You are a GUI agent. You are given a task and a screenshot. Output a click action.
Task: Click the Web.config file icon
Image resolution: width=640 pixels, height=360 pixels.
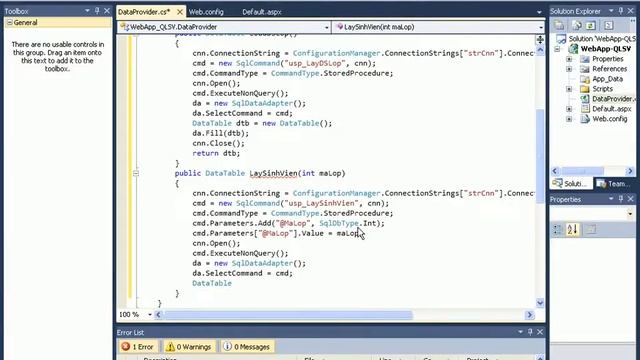pos(585,119)
